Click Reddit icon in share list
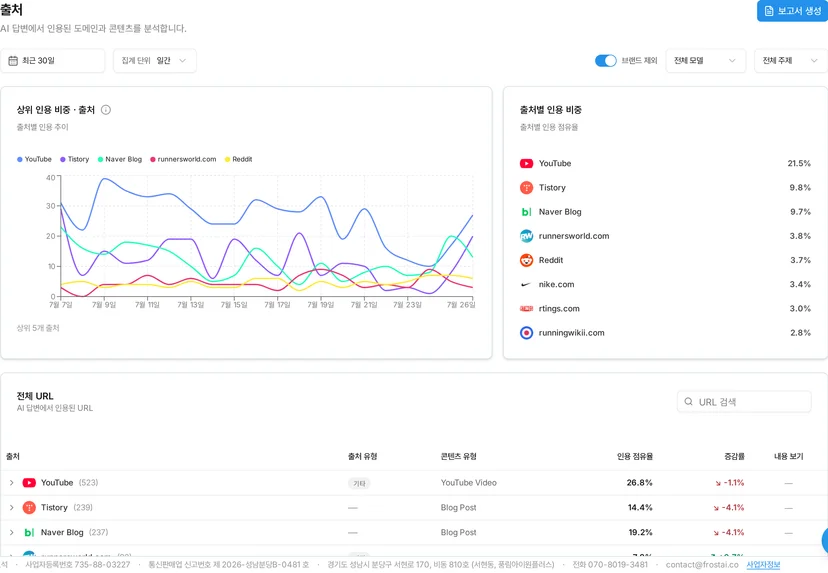The image size is (828, 573). pyautogui.click(x=526, y=260)
